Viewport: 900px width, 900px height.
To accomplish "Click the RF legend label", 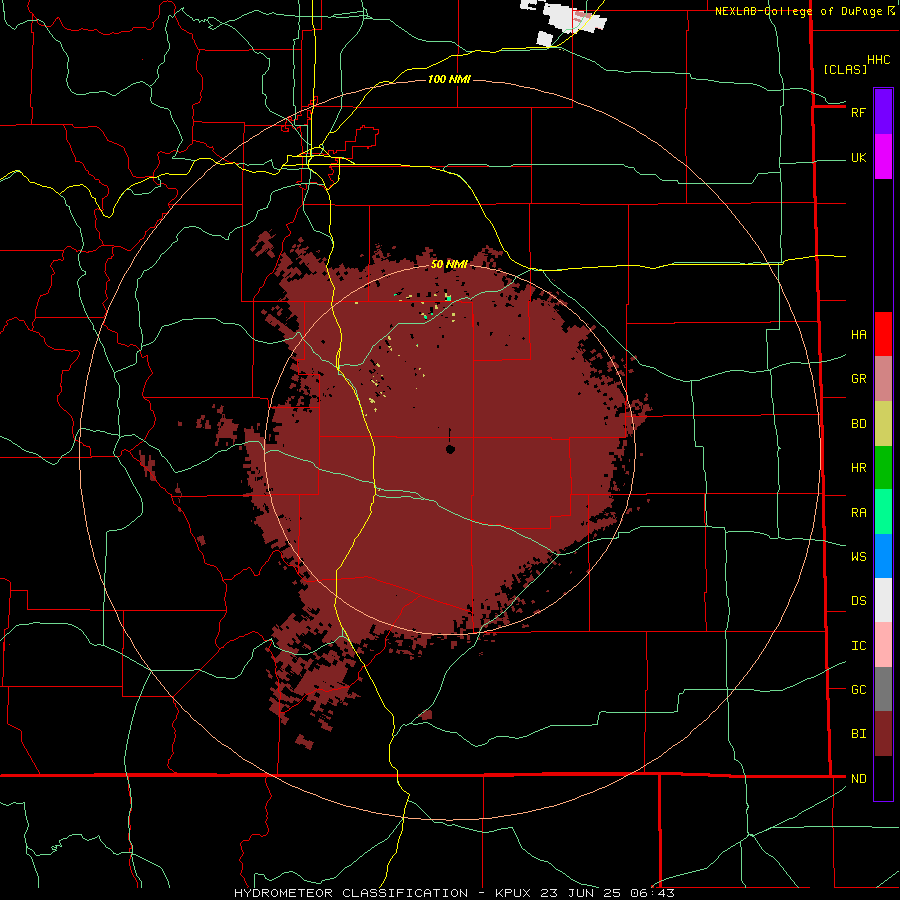I will [x=858, y=112].
